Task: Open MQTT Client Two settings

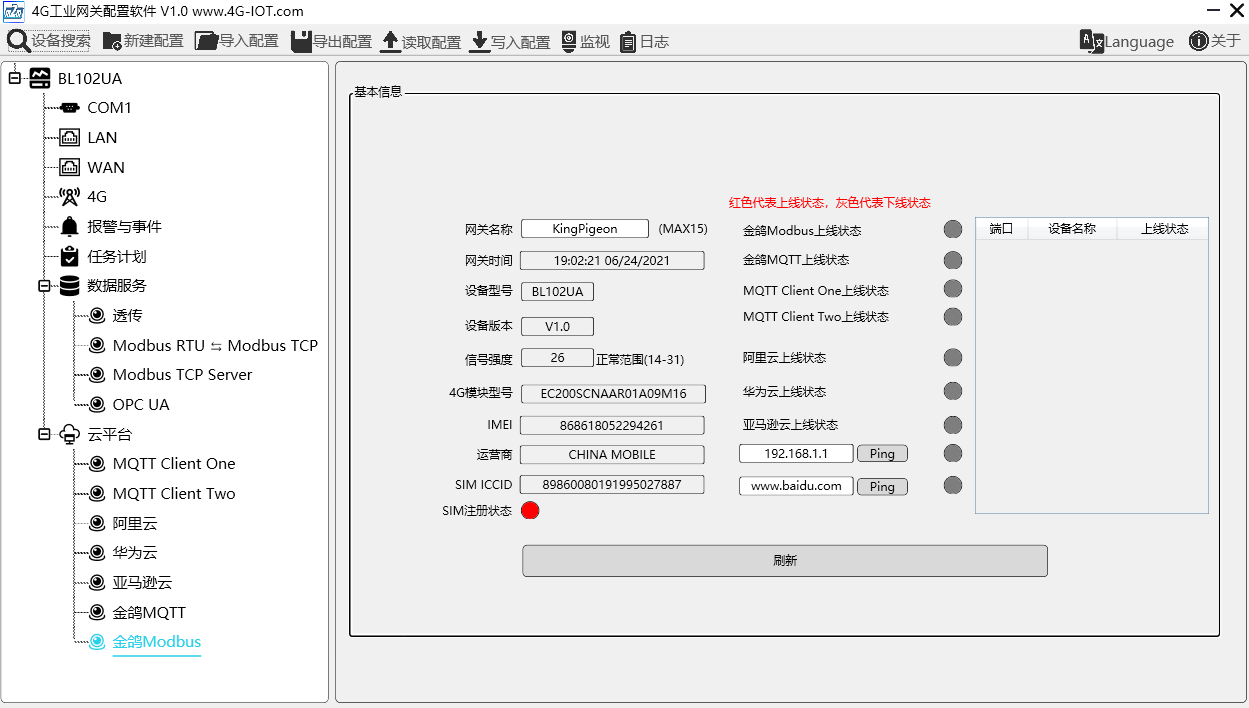Action: coord(174,493)
